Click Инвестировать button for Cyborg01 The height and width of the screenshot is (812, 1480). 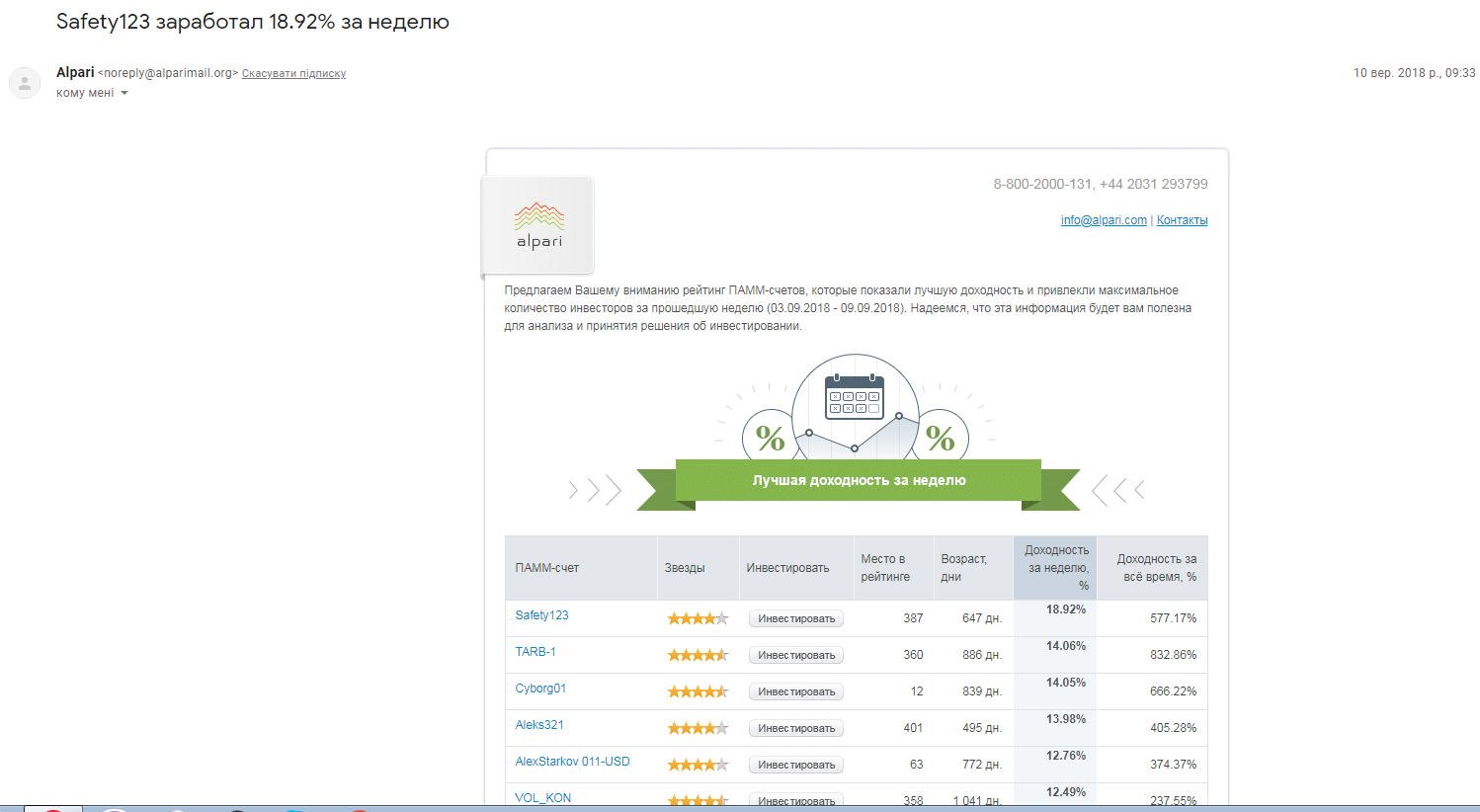[796, 691]
